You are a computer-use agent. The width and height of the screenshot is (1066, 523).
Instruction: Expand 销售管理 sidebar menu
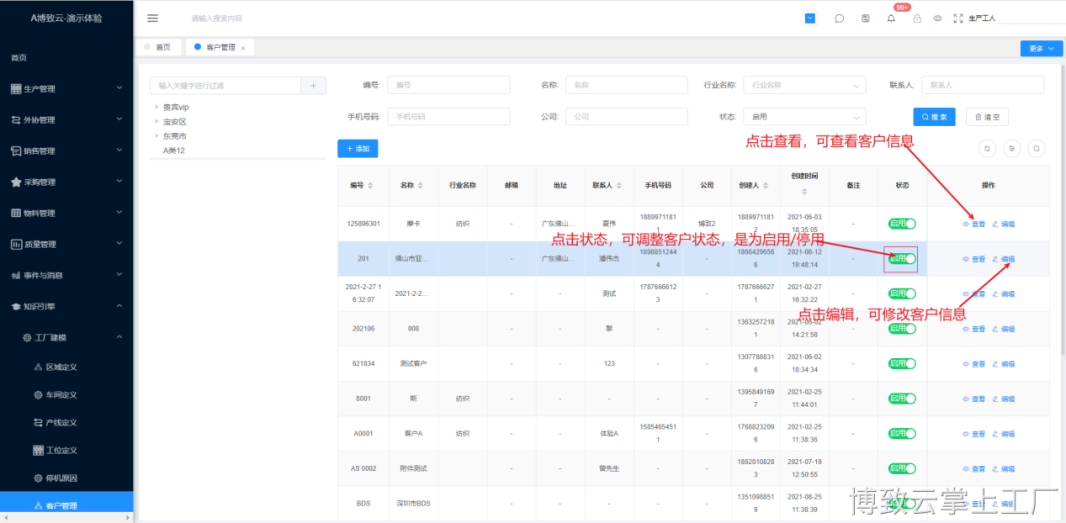click(x=67, y=151)
